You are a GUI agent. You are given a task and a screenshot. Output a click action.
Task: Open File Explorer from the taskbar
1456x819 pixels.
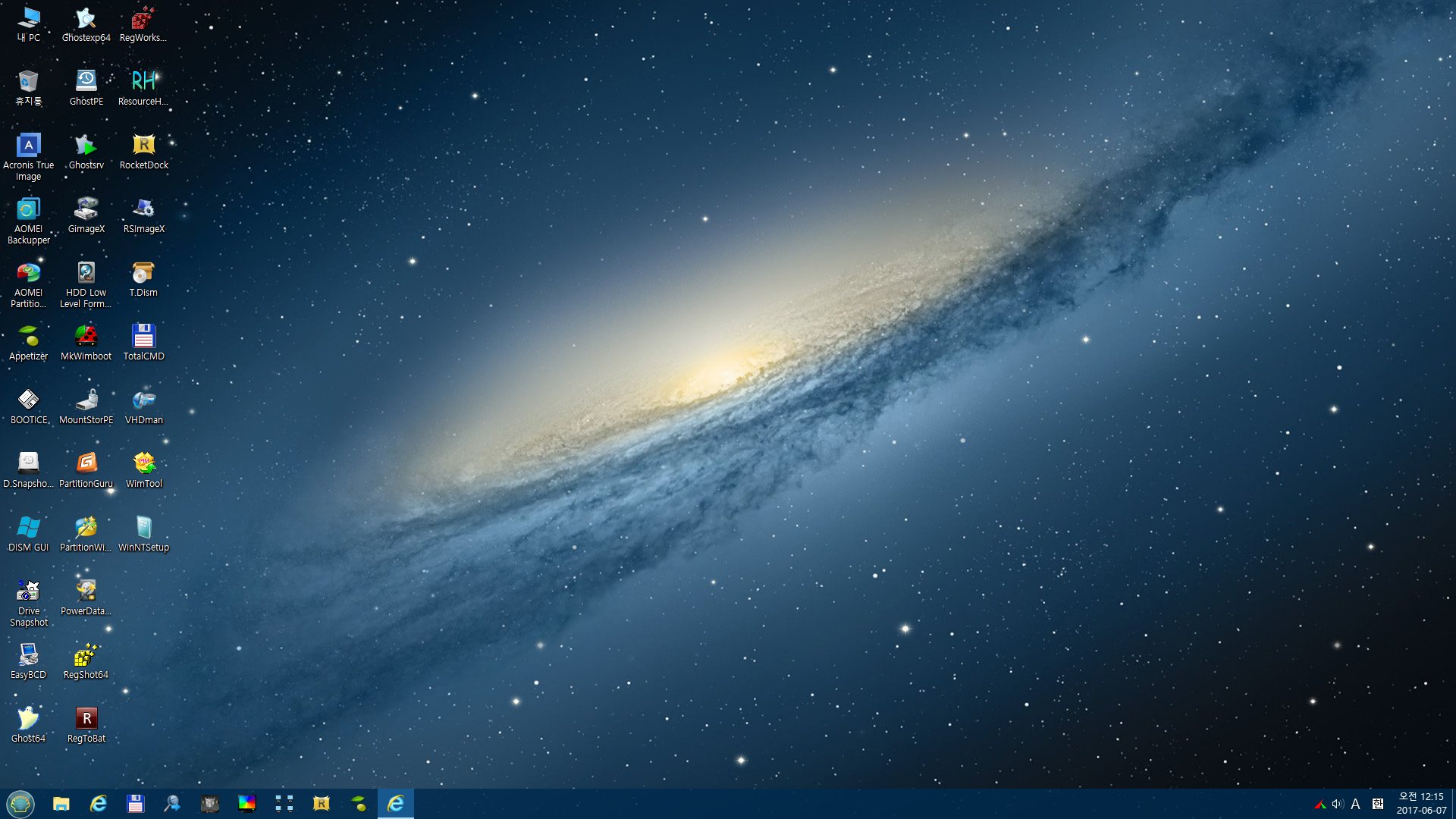61,804
